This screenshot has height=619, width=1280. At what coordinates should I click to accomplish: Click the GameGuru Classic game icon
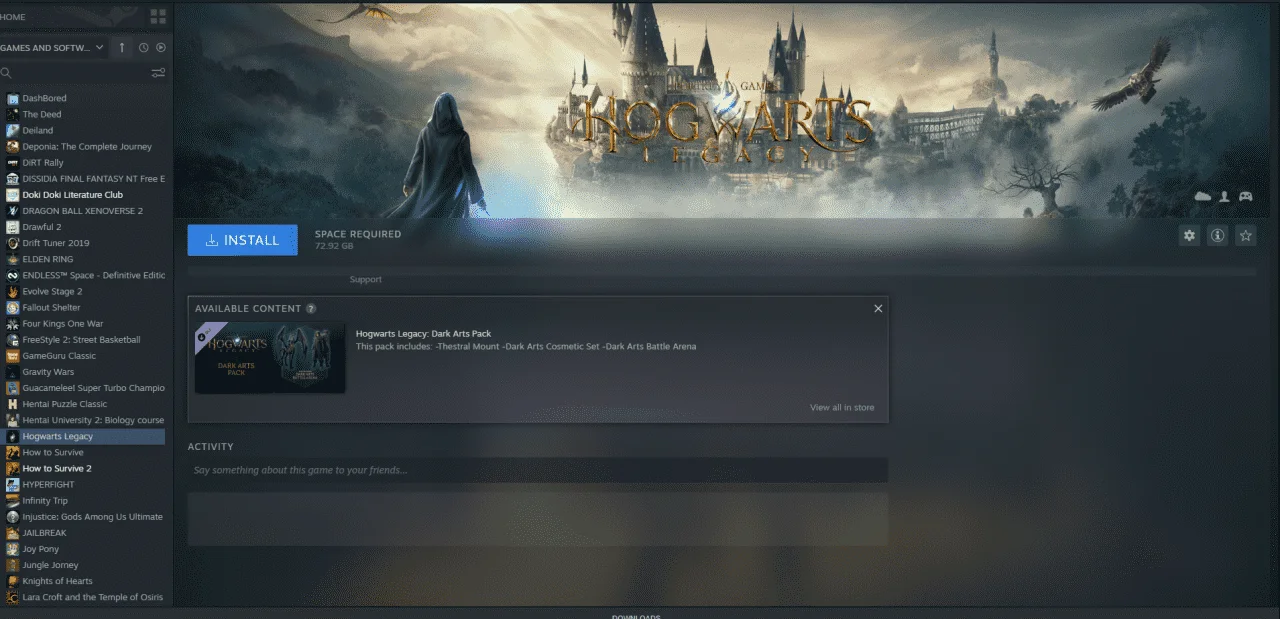pos(12,356)
